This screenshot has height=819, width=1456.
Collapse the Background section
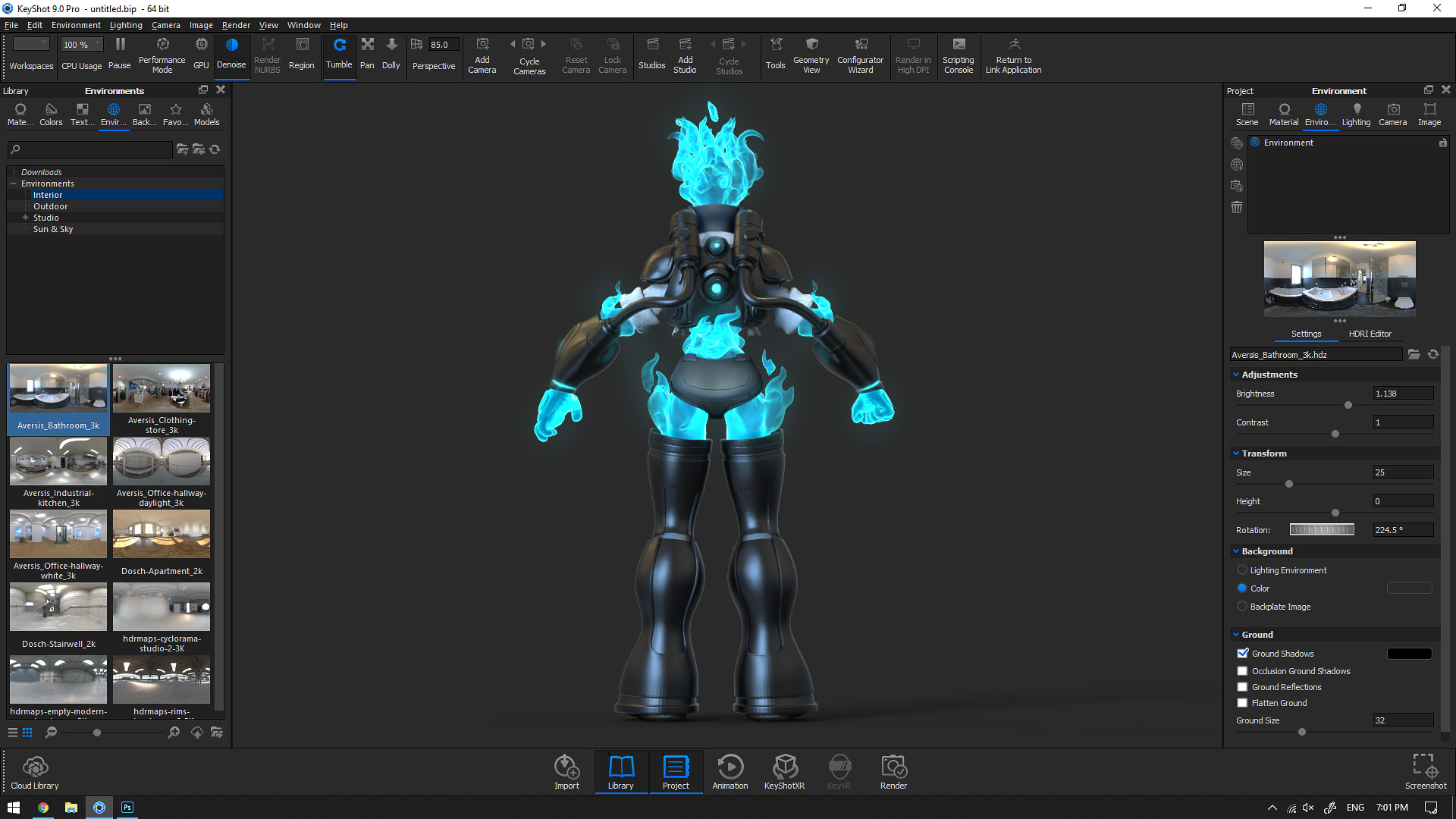1236,551
